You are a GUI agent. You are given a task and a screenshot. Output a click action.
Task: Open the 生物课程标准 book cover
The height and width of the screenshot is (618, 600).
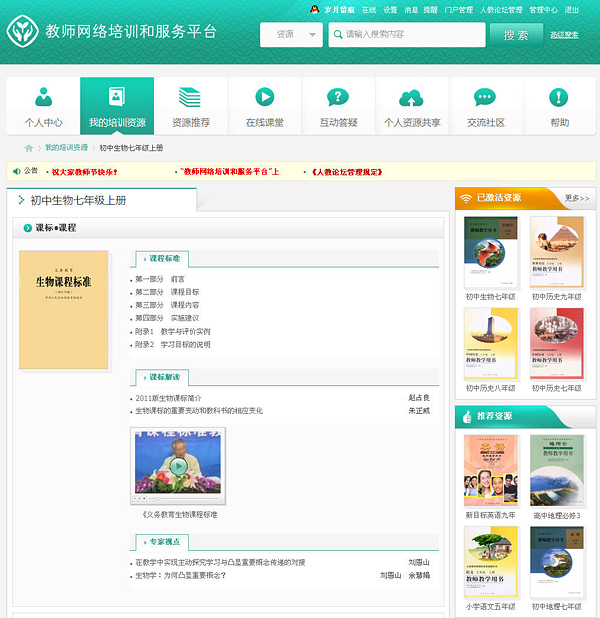(x=64, y=310)
